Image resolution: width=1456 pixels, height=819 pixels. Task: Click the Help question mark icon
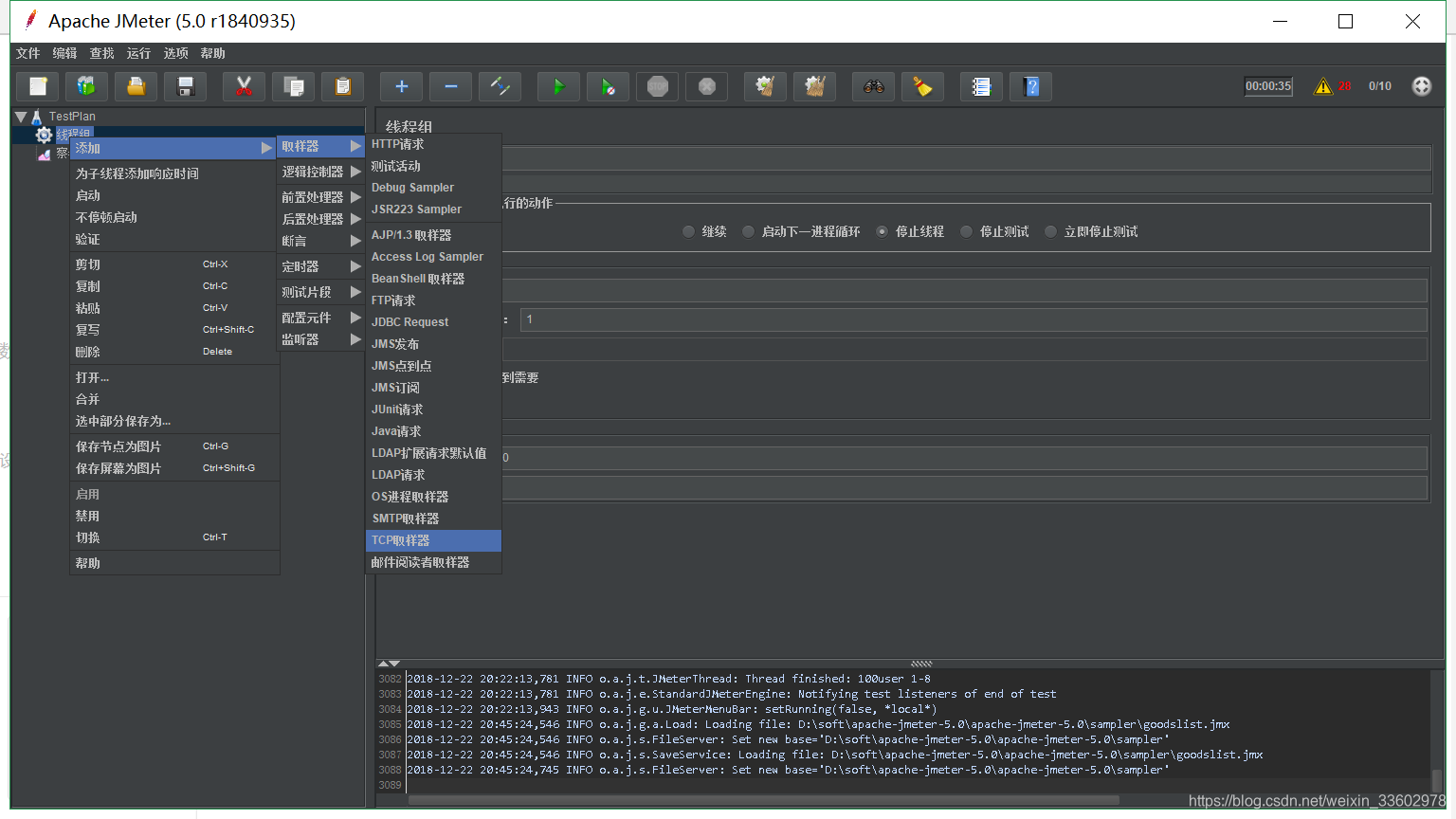click(1031, 86)
